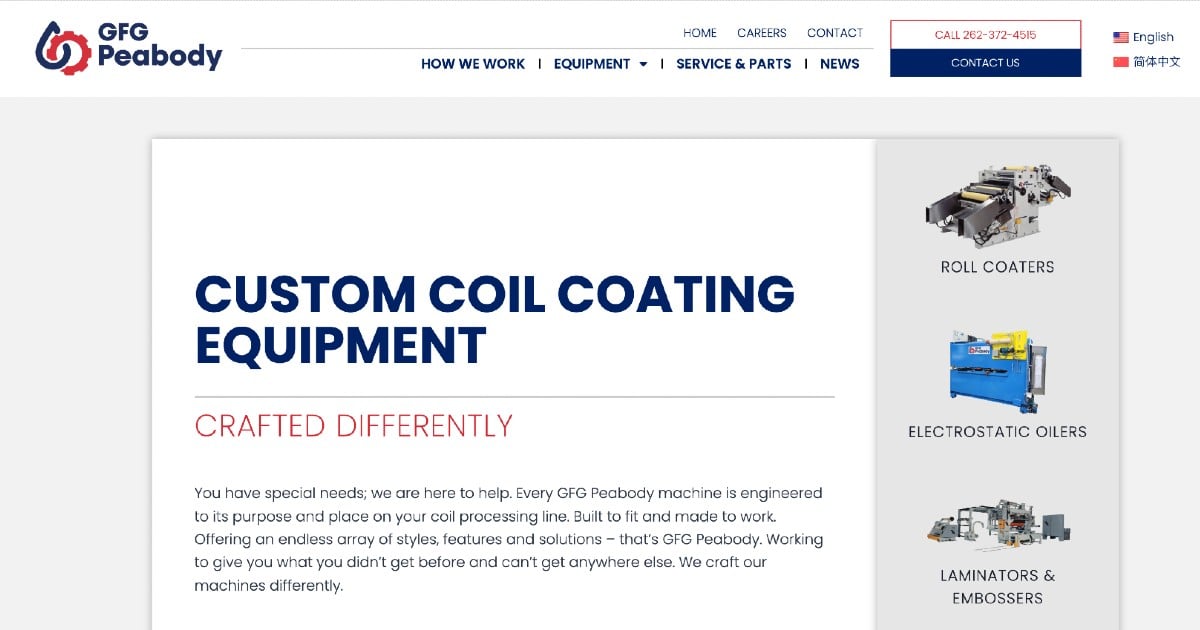The image size is (1200, 630).
Task: Switch language to English
Action: click(1153, 37)
